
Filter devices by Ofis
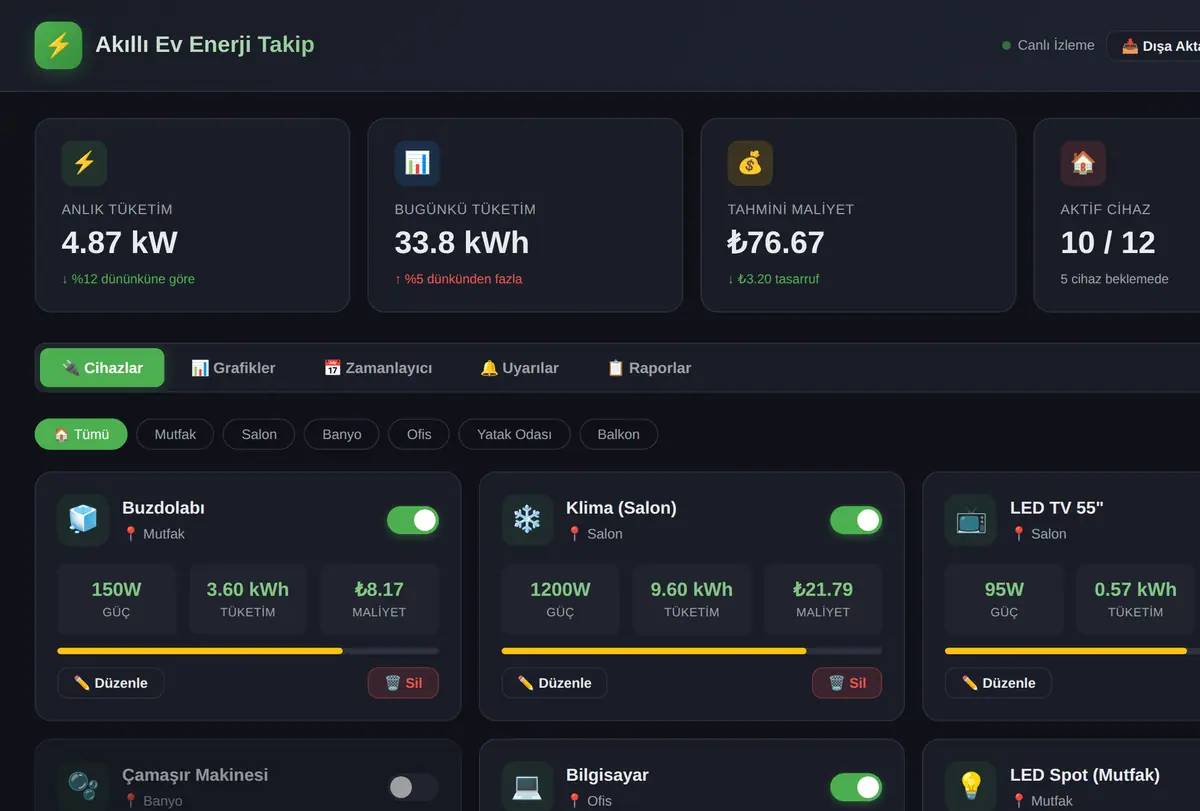(x=419, y=434)
